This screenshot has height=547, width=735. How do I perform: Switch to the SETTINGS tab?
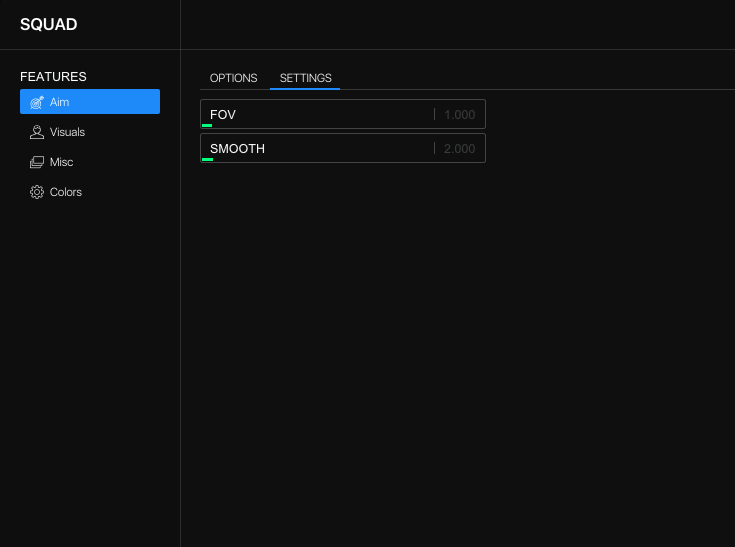(305, 78)
